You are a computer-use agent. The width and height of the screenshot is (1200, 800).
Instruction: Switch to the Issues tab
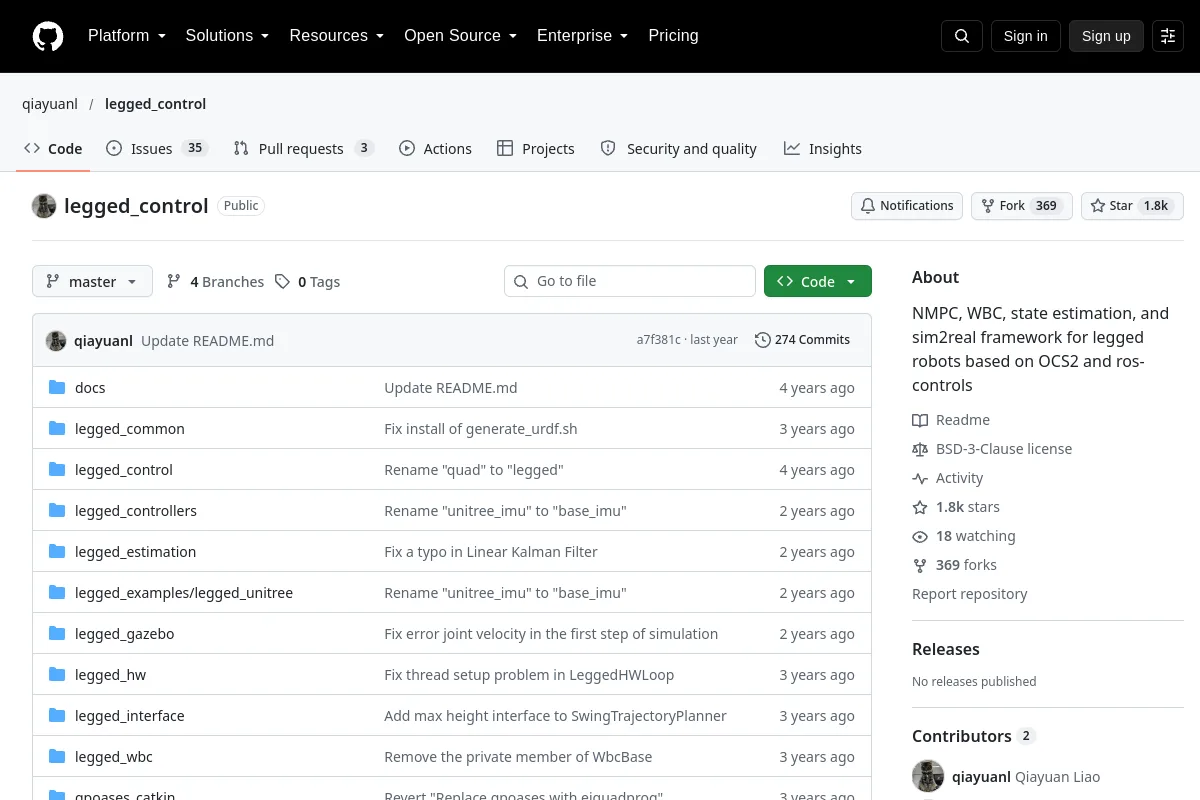[156, 149]
